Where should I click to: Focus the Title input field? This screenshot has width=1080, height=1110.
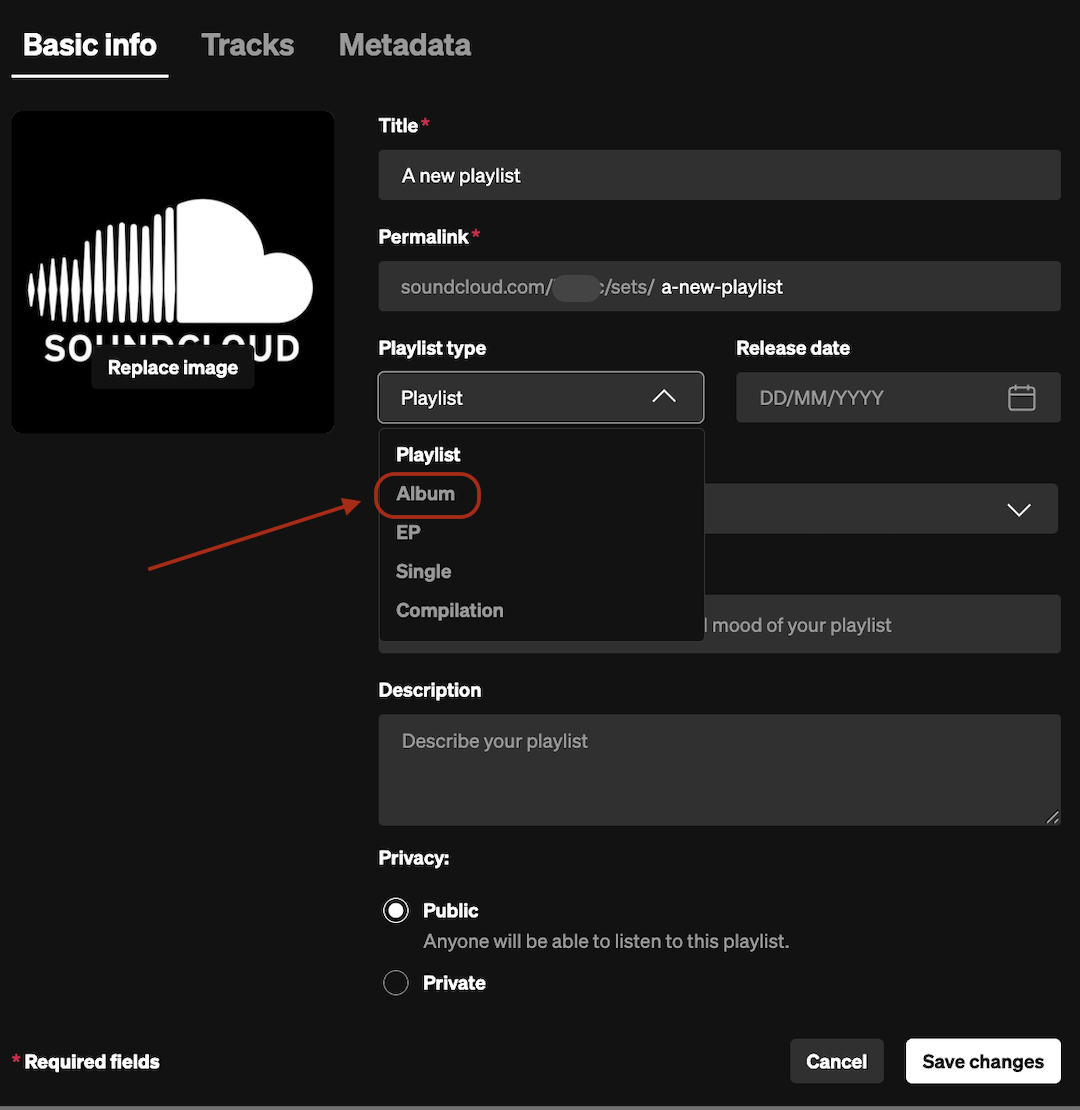tap(719, 176)
